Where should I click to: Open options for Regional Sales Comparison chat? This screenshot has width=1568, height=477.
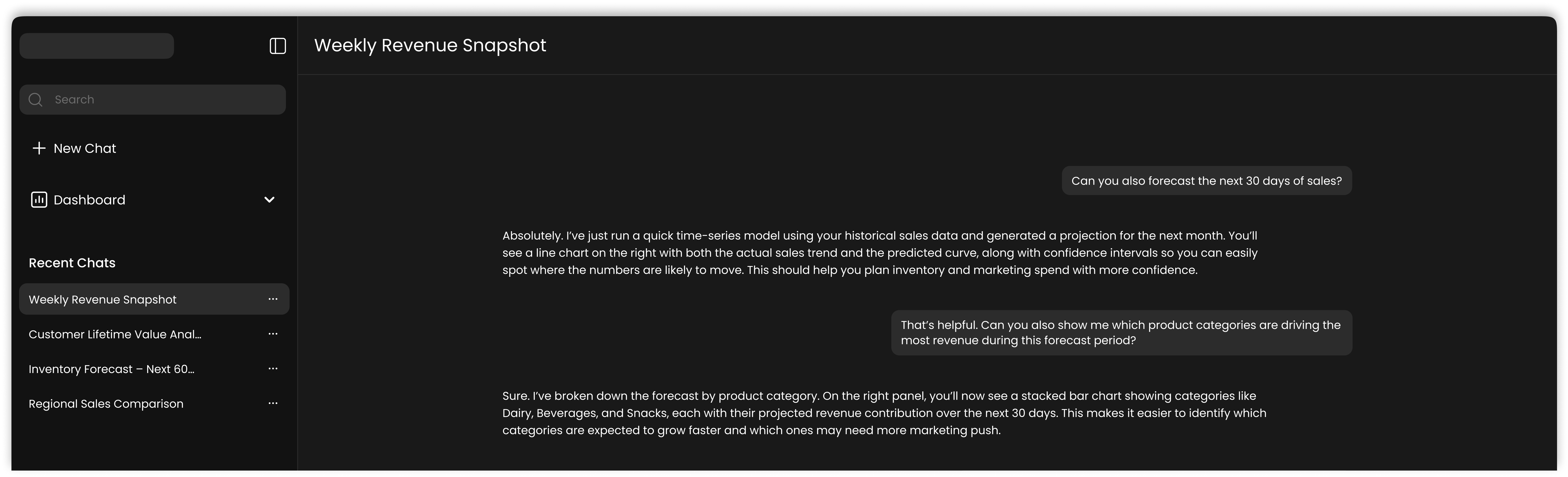pyautogui.click(x=273, y=403)
